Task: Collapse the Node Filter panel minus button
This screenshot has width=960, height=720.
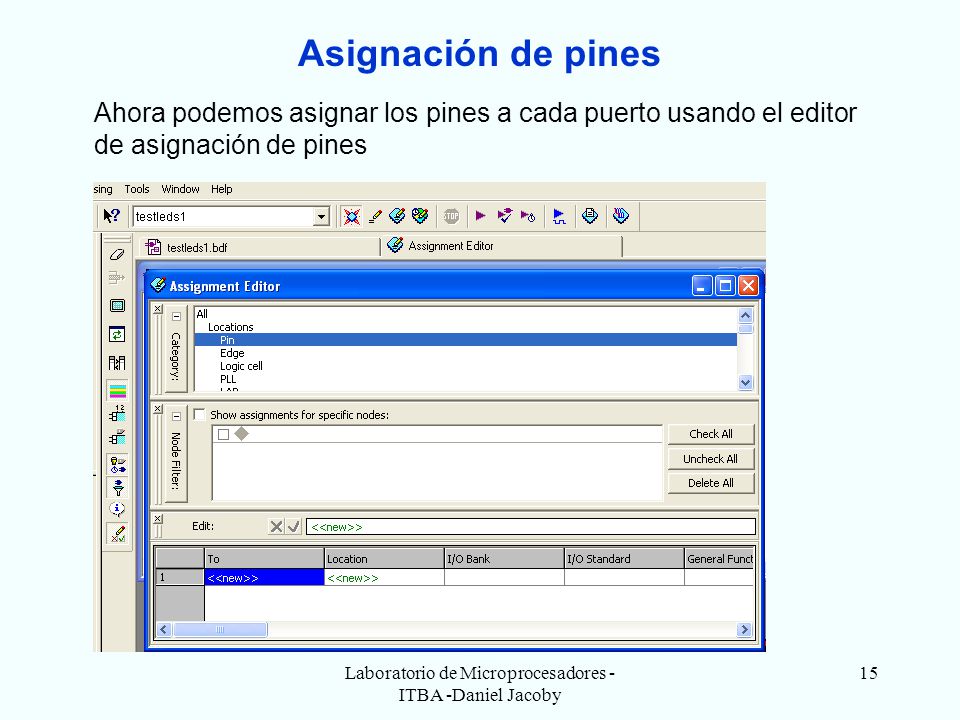Action: [176, 416]
